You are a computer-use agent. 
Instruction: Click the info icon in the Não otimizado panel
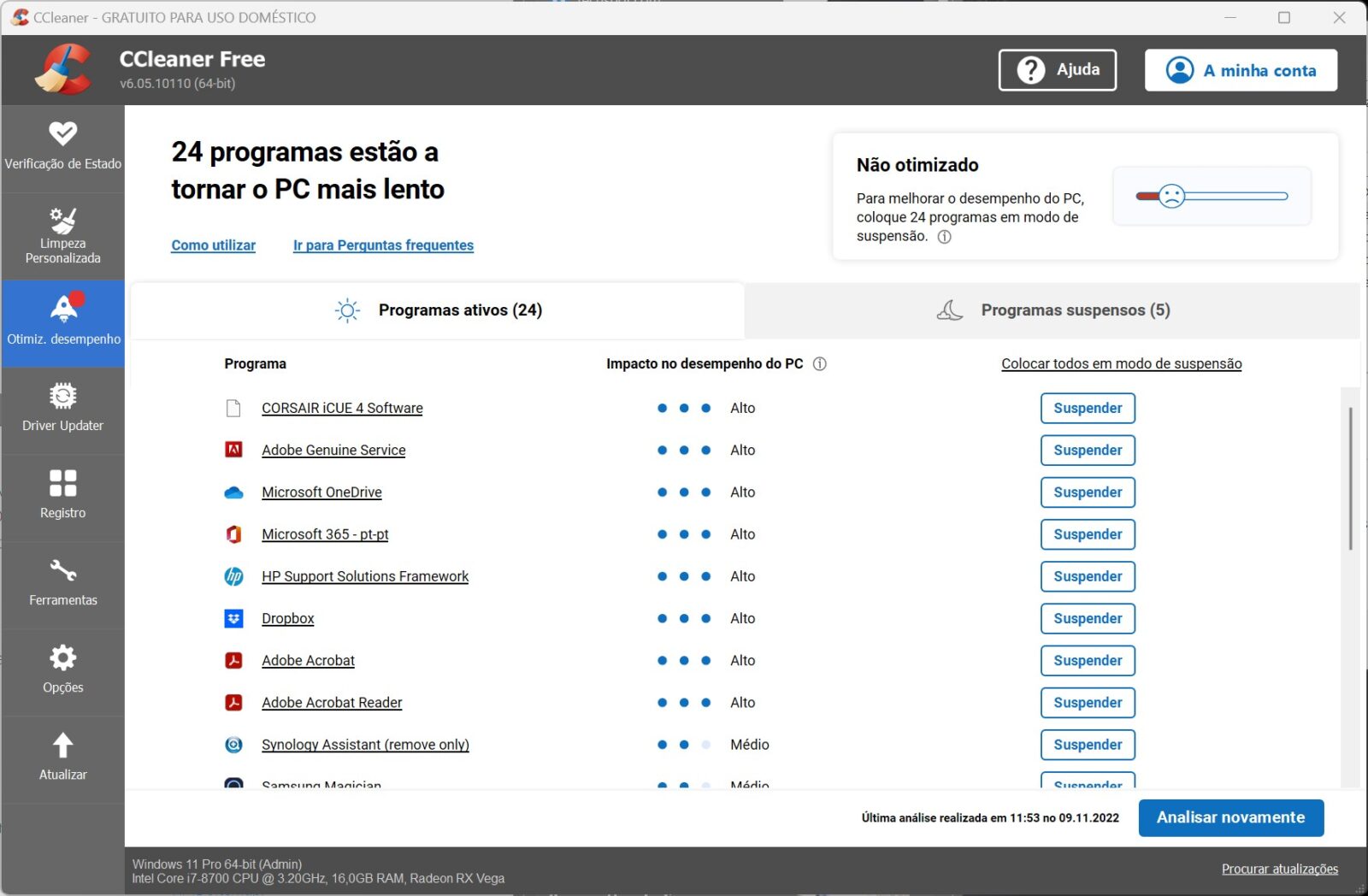click(x=944, y=237)
